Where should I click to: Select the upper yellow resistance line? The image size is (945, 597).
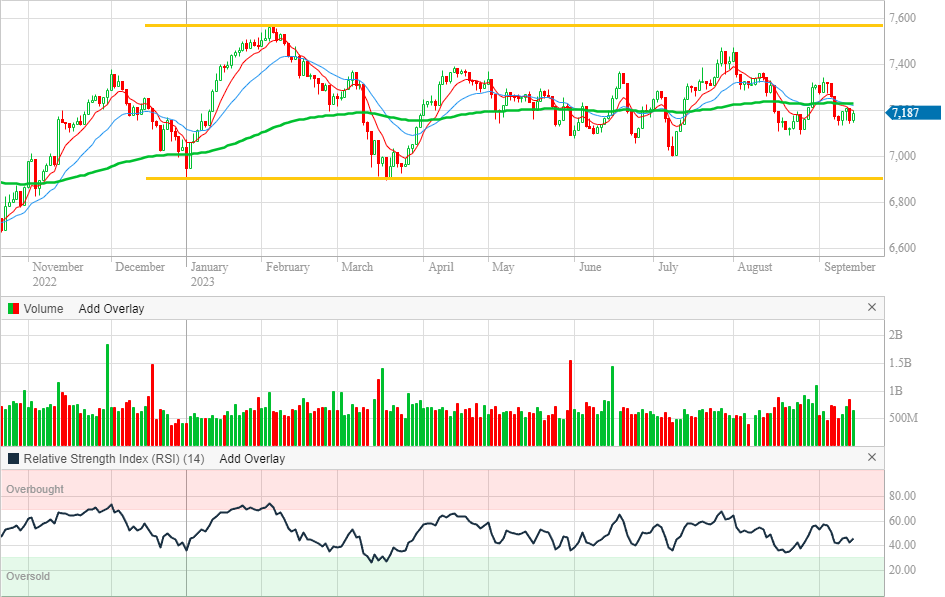tap(500, 25)
